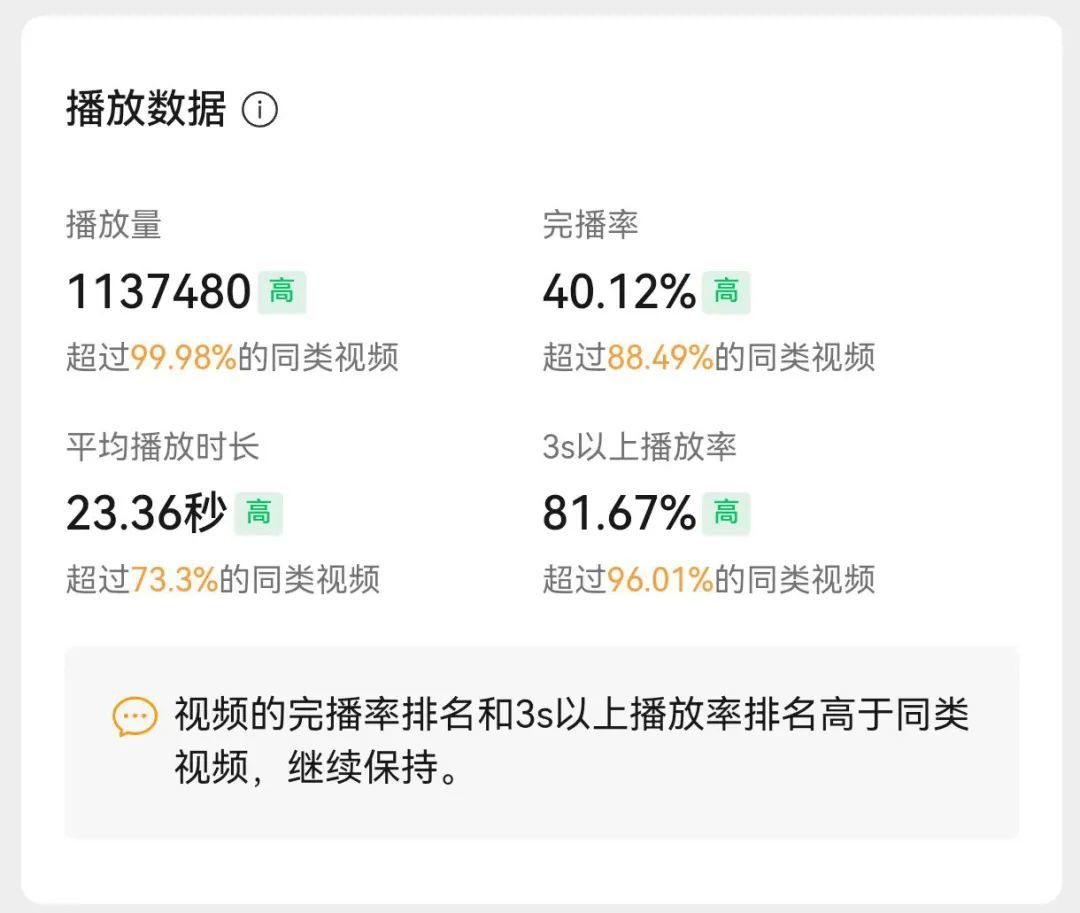The image size is (1080, 913).
Task: Click the green 高 badge beside 23.36秒
Action: (259, 514)
